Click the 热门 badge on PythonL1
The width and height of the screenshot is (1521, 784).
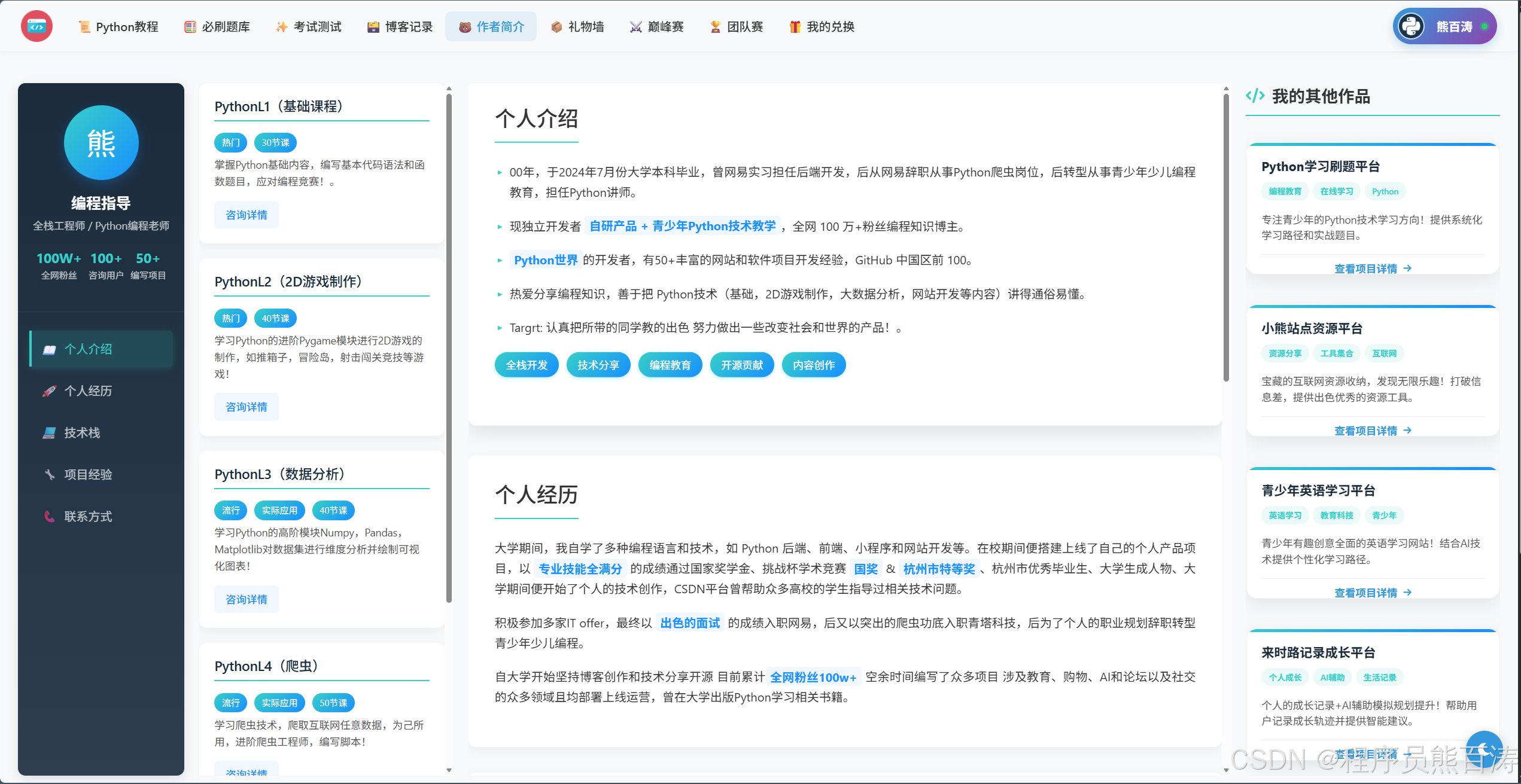tap(230, 142)
